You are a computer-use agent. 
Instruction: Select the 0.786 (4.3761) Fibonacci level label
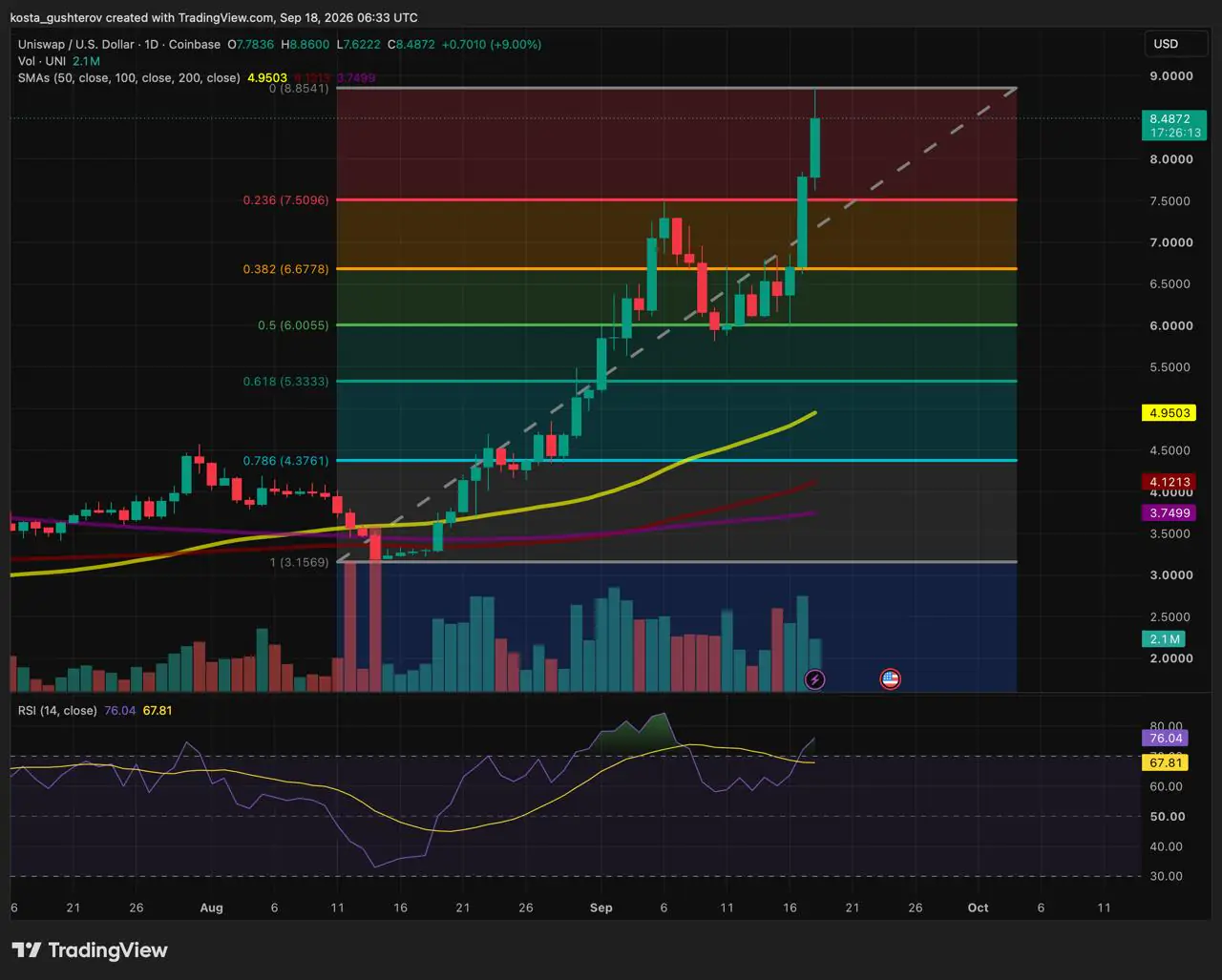pyautogui.click(x=285, y=461)
